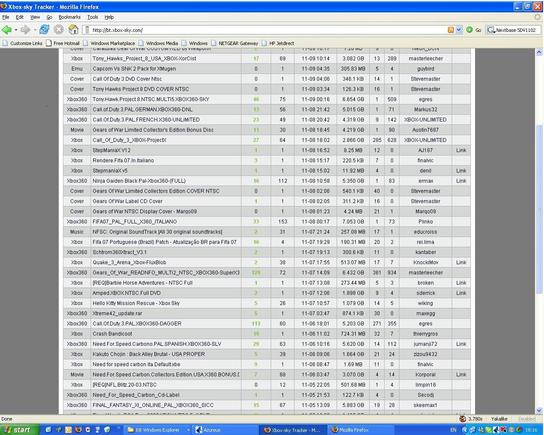The height and width of the screenshot is (435, 544).
Task: Click the Reload page icon
Action: tap(44, 30)
